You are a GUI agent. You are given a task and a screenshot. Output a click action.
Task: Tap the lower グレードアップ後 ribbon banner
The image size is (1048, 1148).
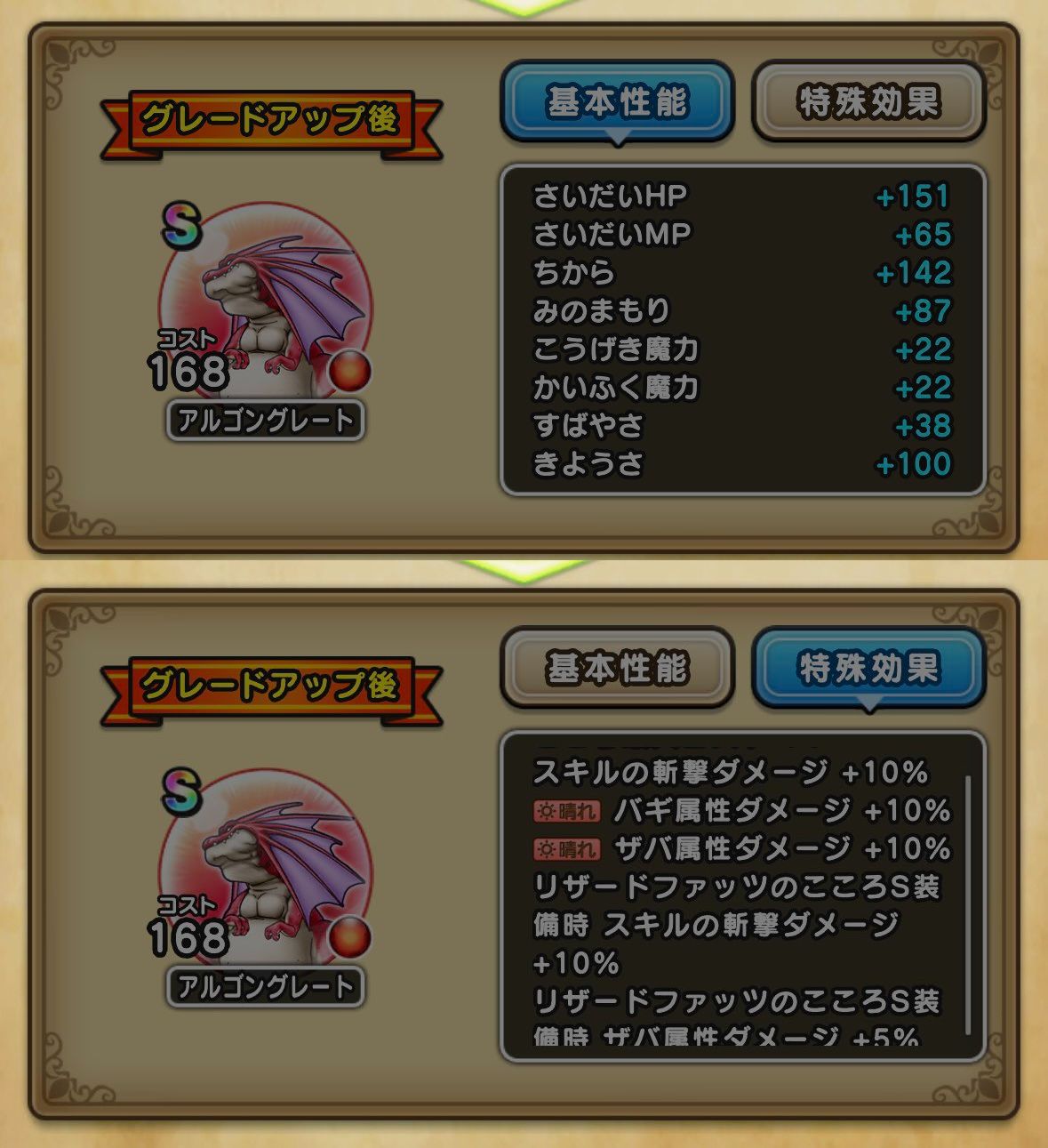tap(270, 686)
